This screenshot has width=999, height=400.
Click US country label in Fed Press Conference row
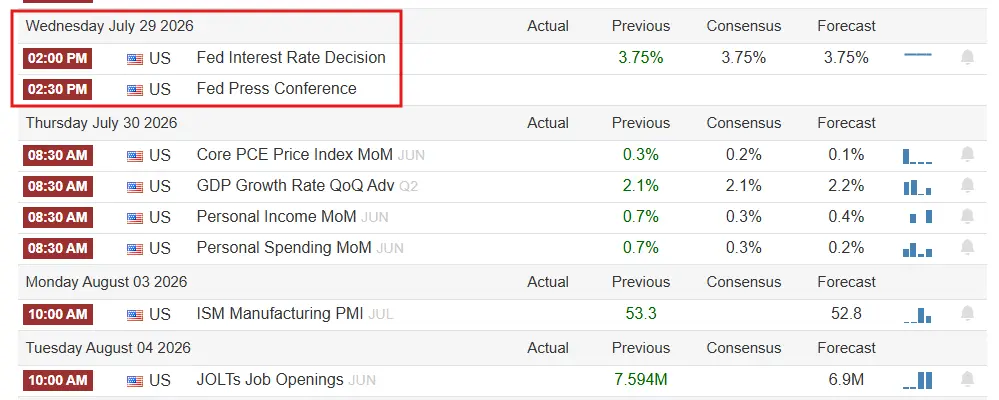(x=160, y=89)
